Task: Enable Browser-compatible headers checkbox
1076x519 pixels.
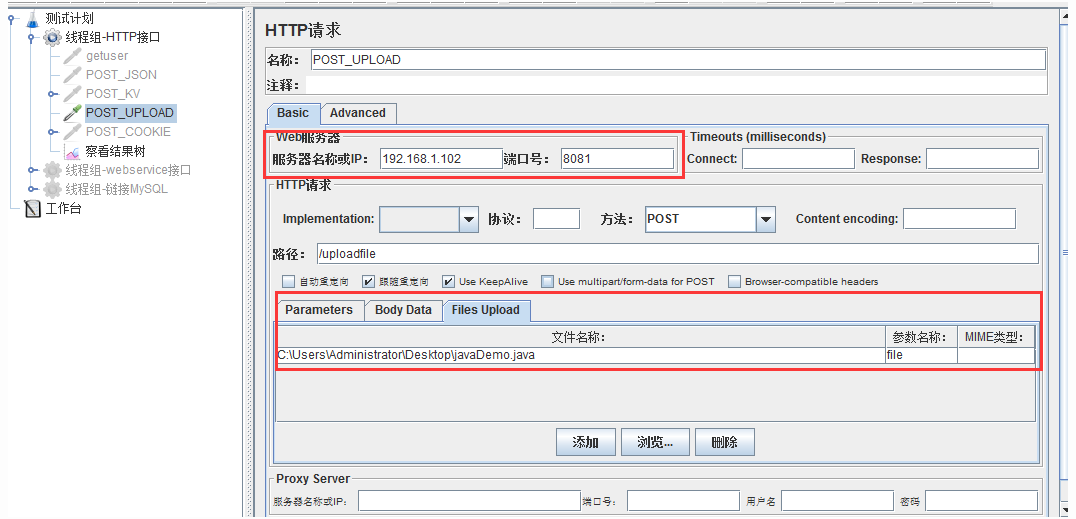Action: (734, 281)
